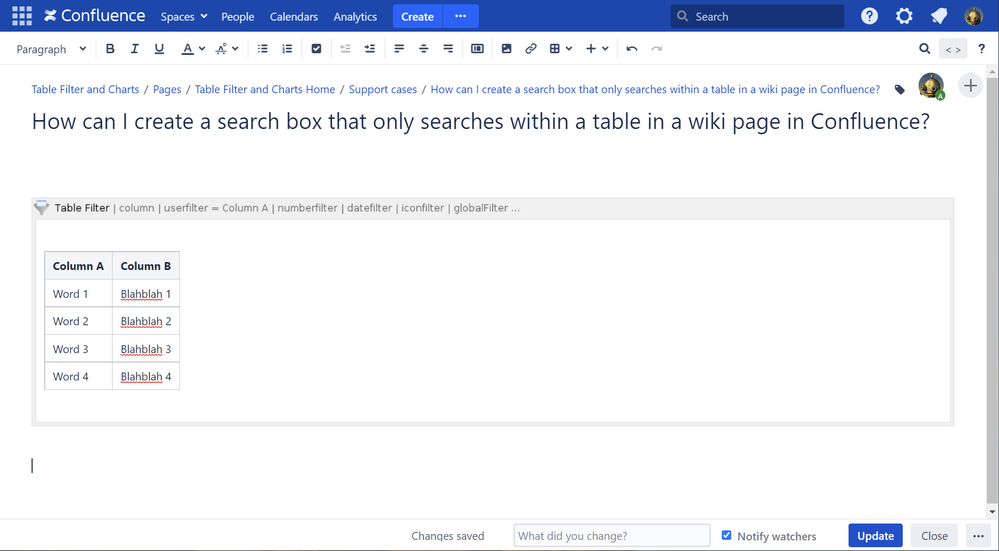Go to Table Filter and Charts breadcrumb
The width and height of the screenshot is (999, 551).
[85, 89]
